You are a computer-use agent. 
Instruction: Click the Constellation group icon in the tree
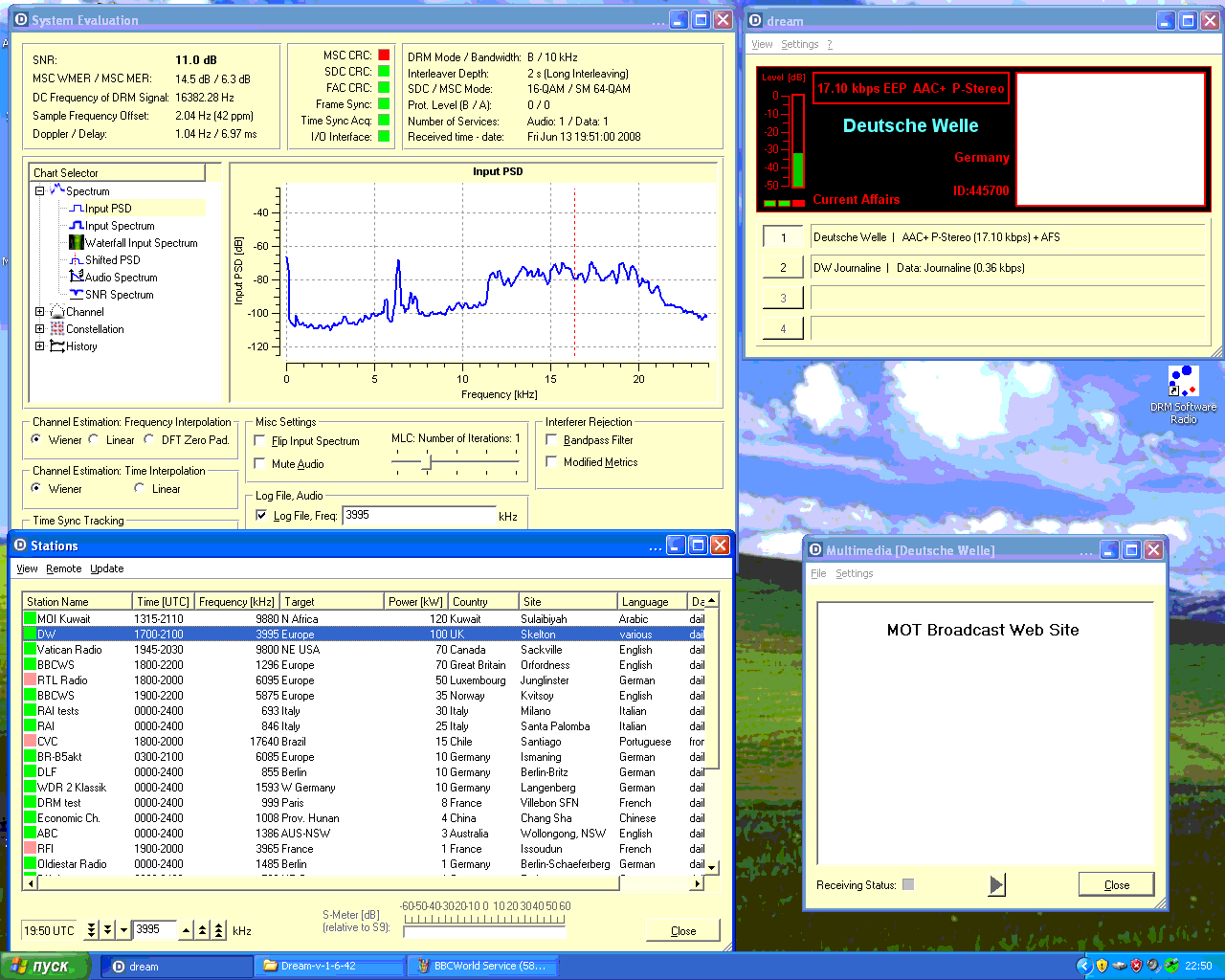pos(57,328)
